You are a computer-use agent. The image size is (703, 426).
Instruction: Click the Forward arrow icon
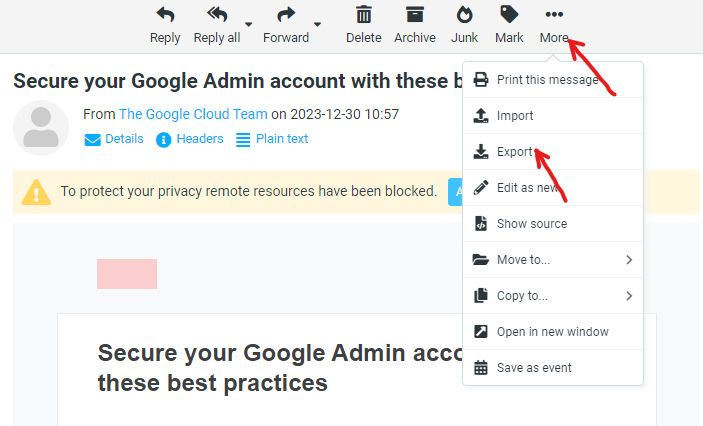point(286,15)
